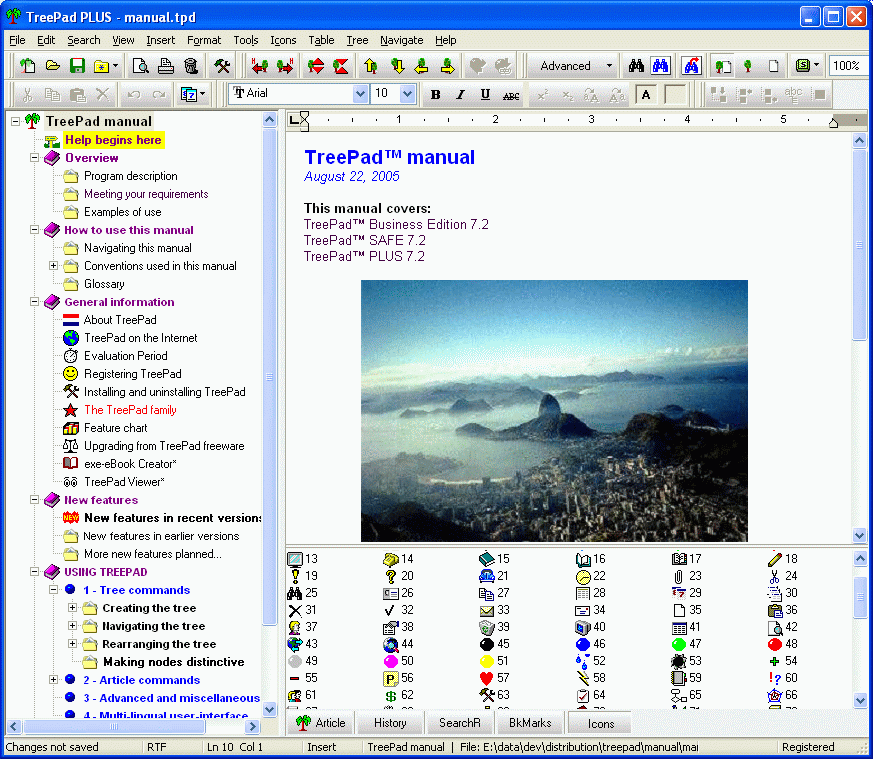Click the tree icon with right red arrow
873x759 pixels.
pos(285,66)
